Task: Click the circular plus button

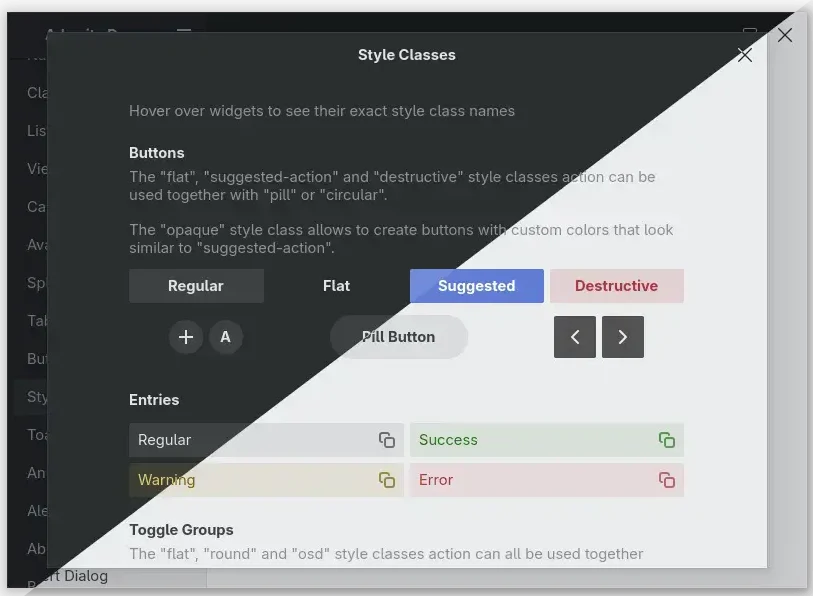Action: 186,337
